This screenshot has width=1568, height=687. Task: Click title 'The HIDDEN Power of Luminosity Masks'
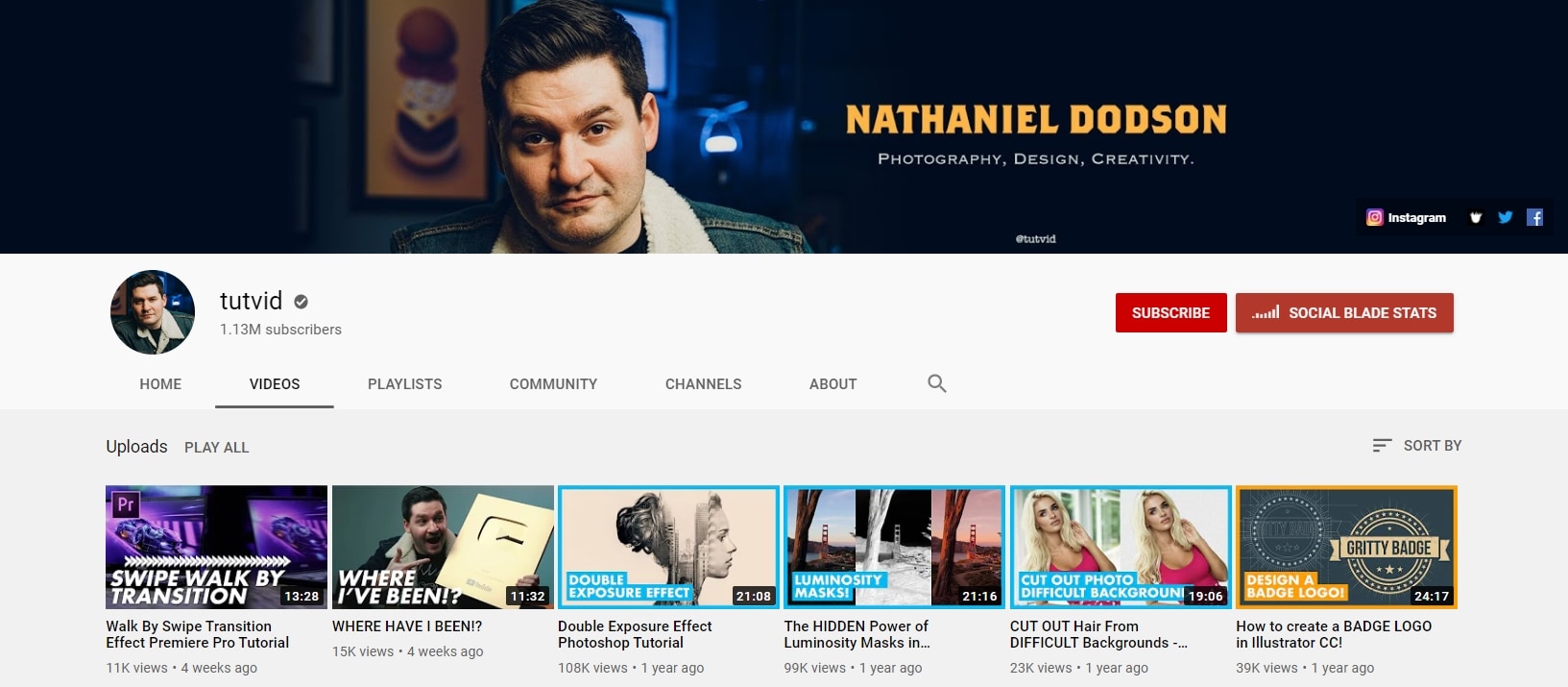856,634
